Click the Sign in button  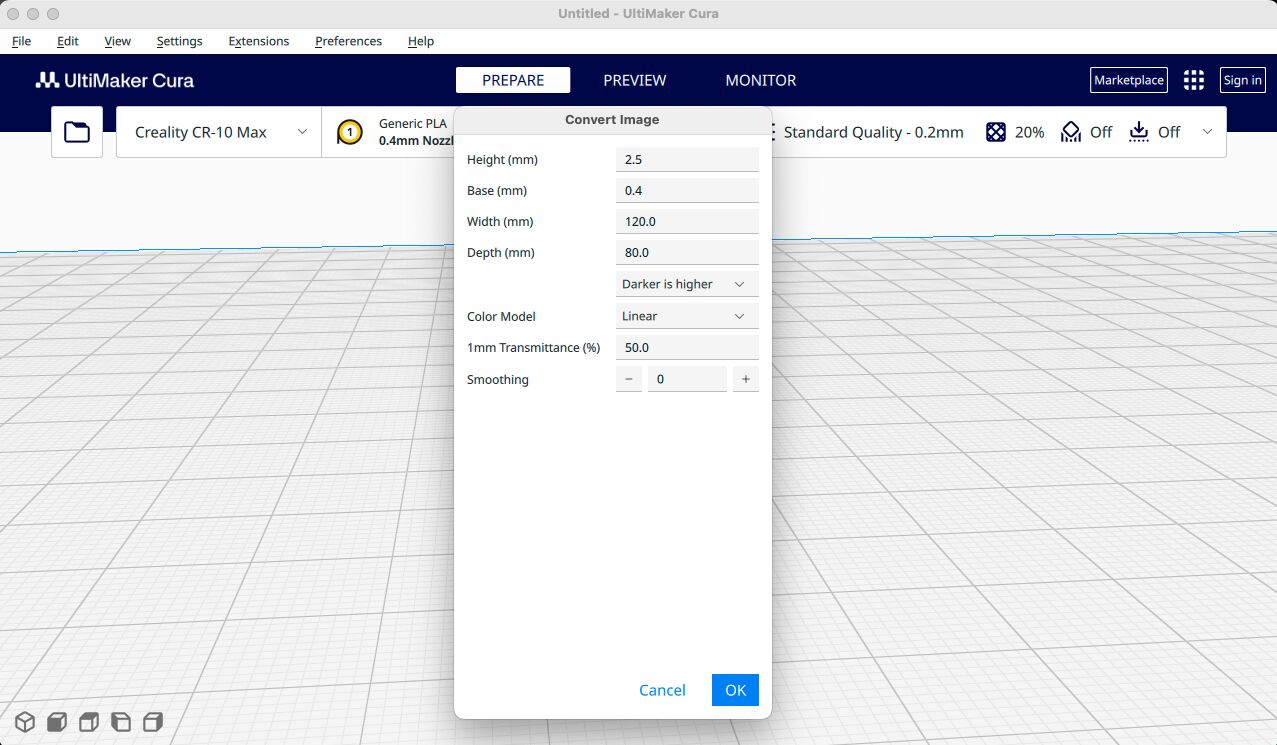click(x=1243, y=80)
